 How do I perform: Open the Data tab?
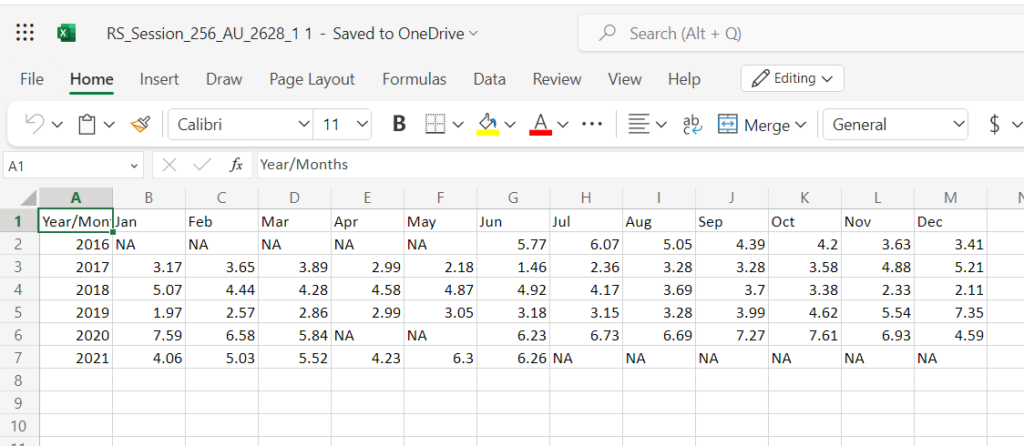[490, 79]
